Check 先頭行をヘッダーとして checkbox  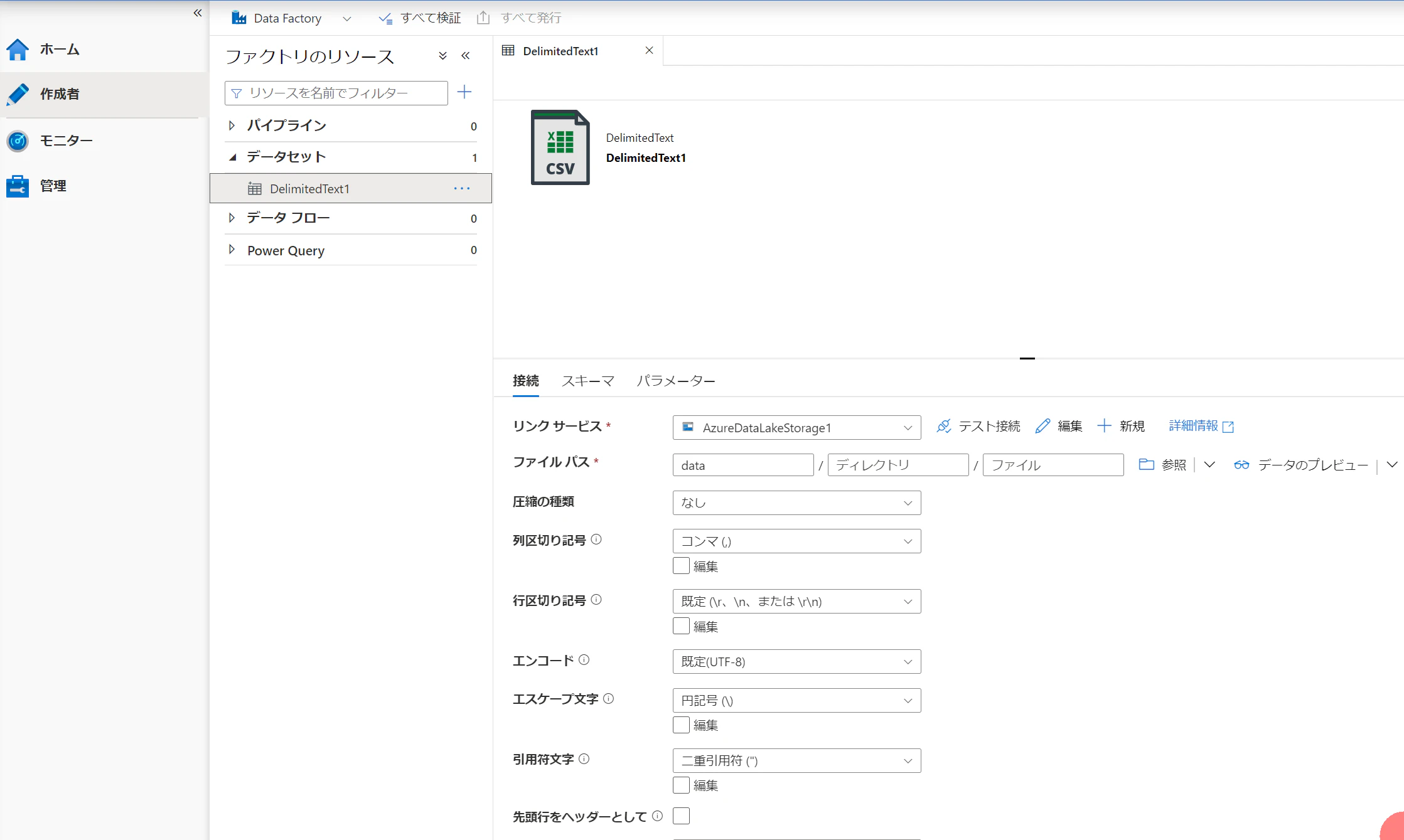(681, 816)
